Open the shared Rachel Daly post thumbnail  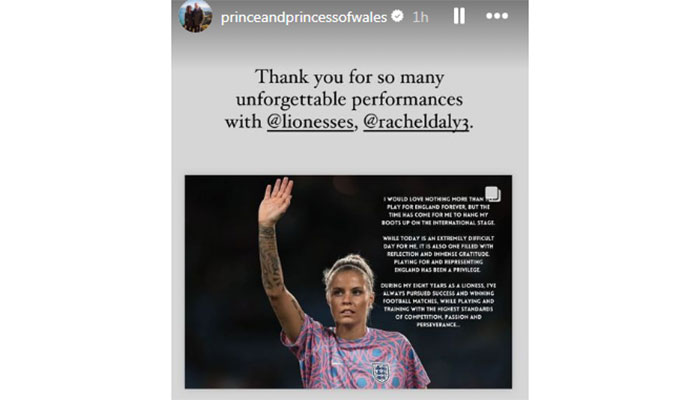[348, 282]
